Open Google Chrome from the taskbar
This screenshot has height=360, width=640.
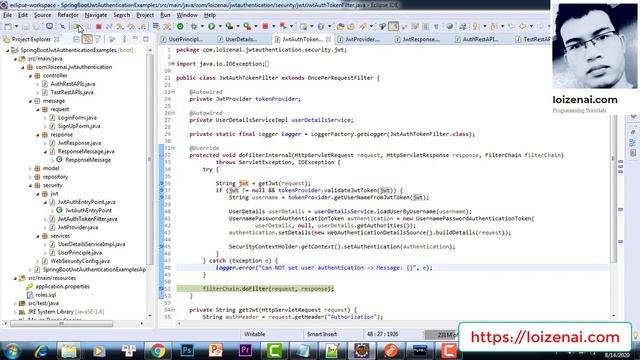point(158,350)
